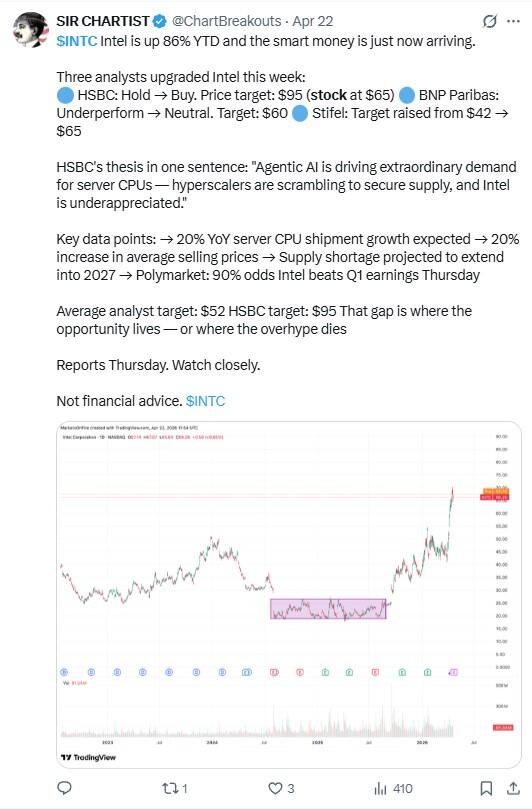Click the purple highlighted consolidation box on chart

(328, 609)
